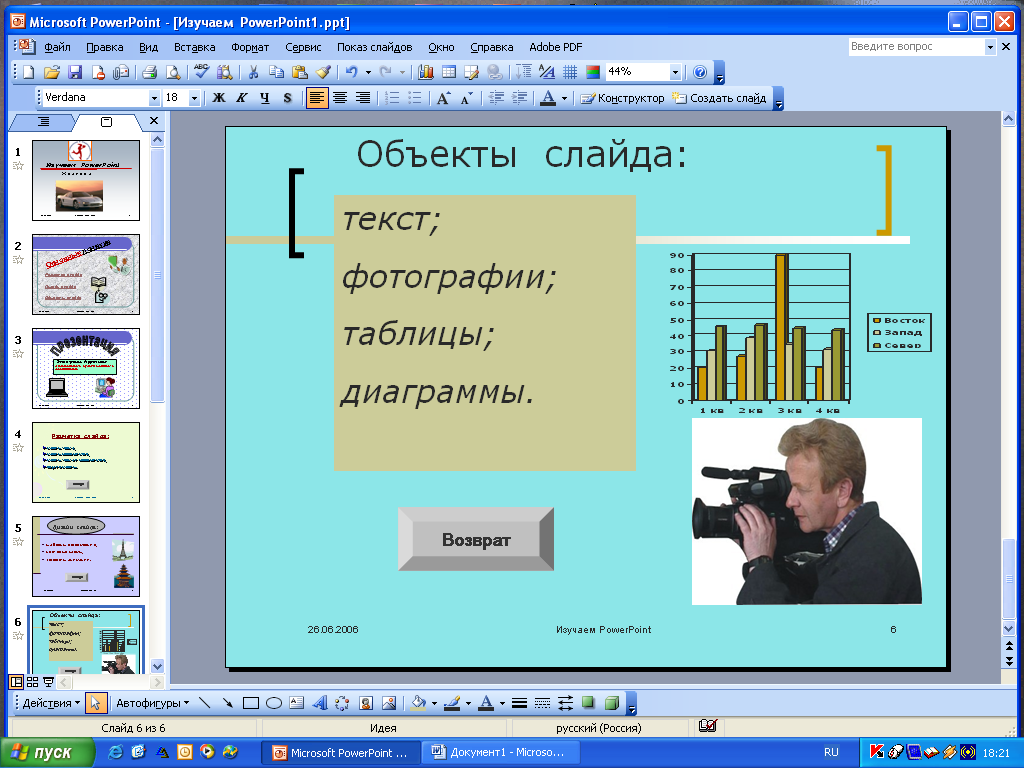This screenshot has width=1024, height=768.
Task: Toggle bulleted list
Action: 415,98
